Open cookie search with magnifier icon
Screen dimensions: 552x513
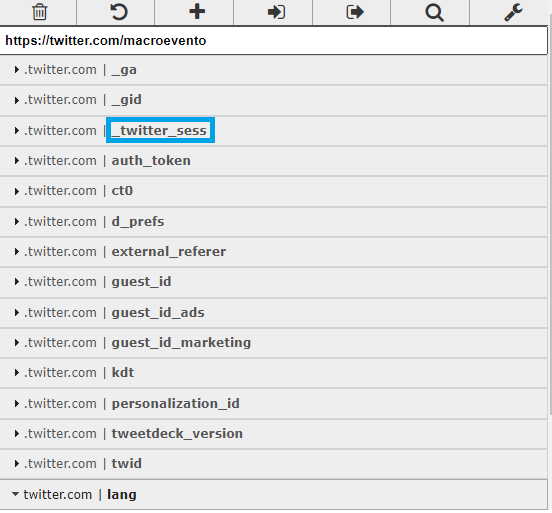[434, 13]
